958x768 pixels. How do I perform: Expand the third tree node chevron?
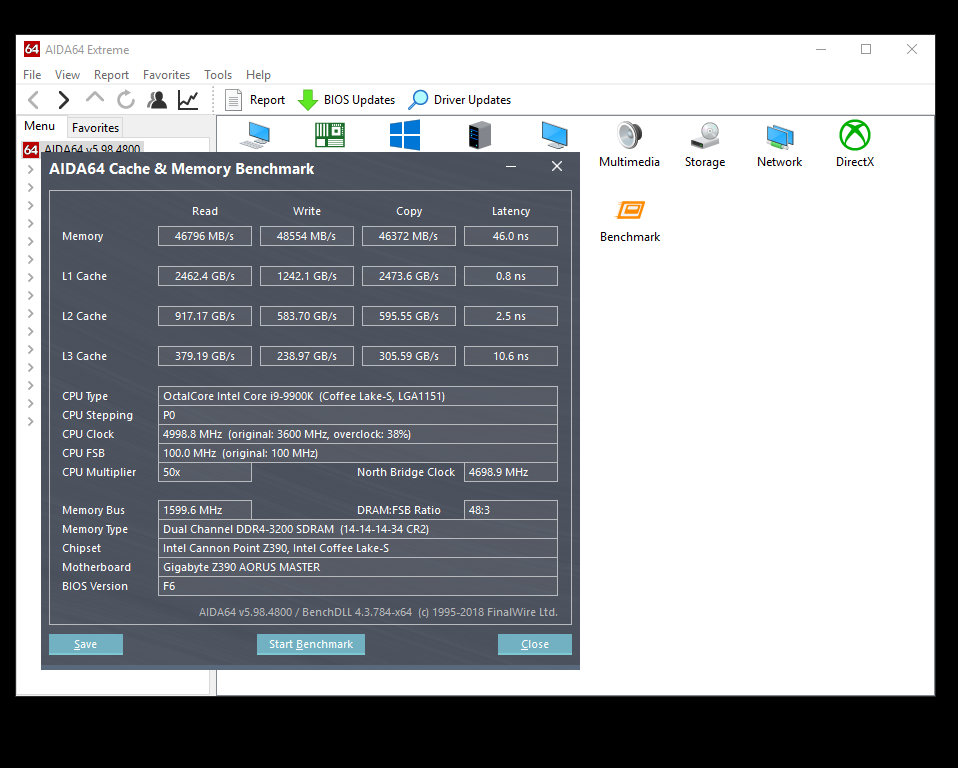31,205
